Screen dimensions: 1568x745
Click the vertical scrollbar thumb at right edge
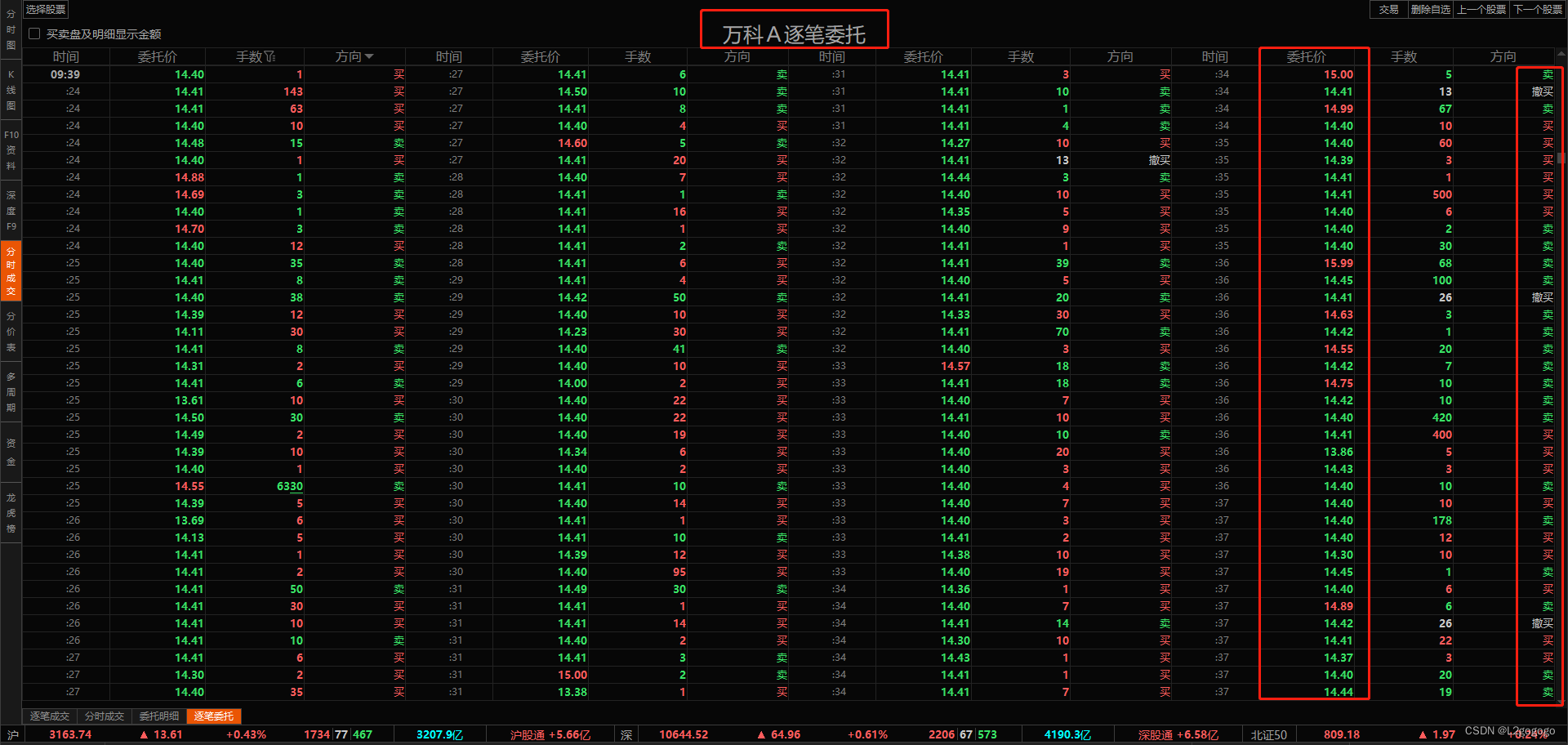point(1561,158)
